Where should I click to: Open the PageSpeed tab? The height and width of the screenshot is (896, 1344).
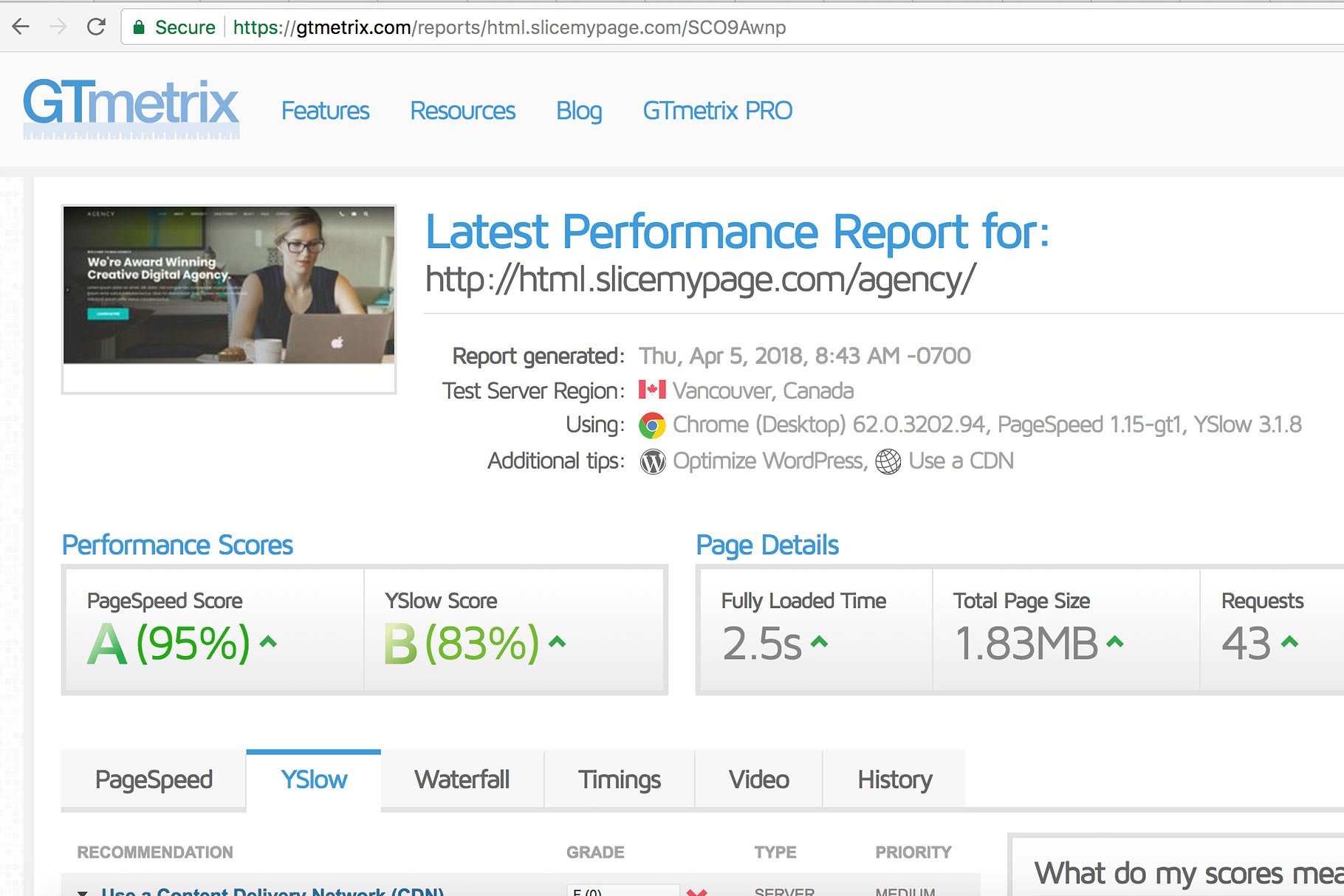point(154,779)
